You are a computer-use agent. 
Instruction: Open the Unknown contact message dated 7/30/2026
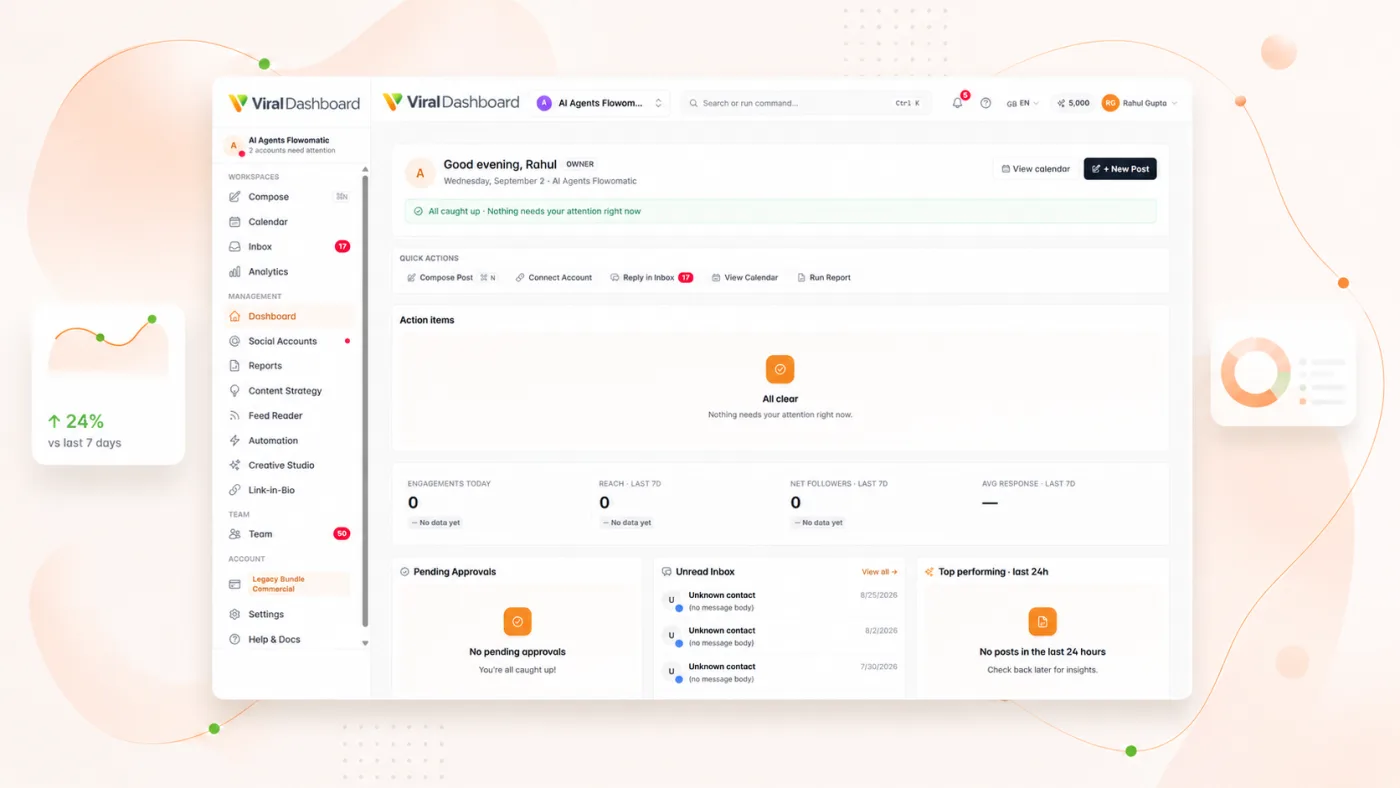click(780, 672)
